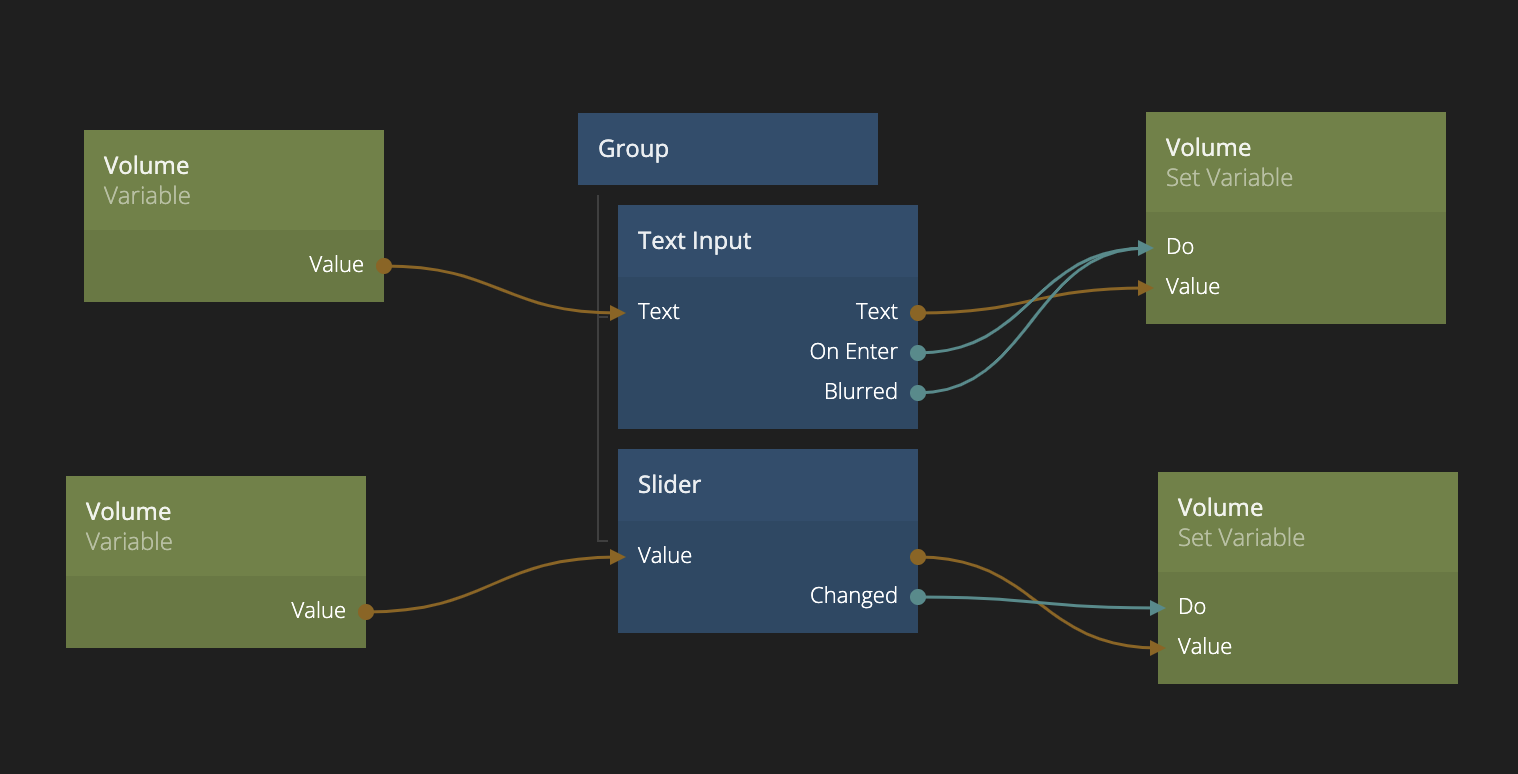Click the Text input arrow on Text Input node
Viewport: 1518px width, 774px height.
(x=619, y=313)
